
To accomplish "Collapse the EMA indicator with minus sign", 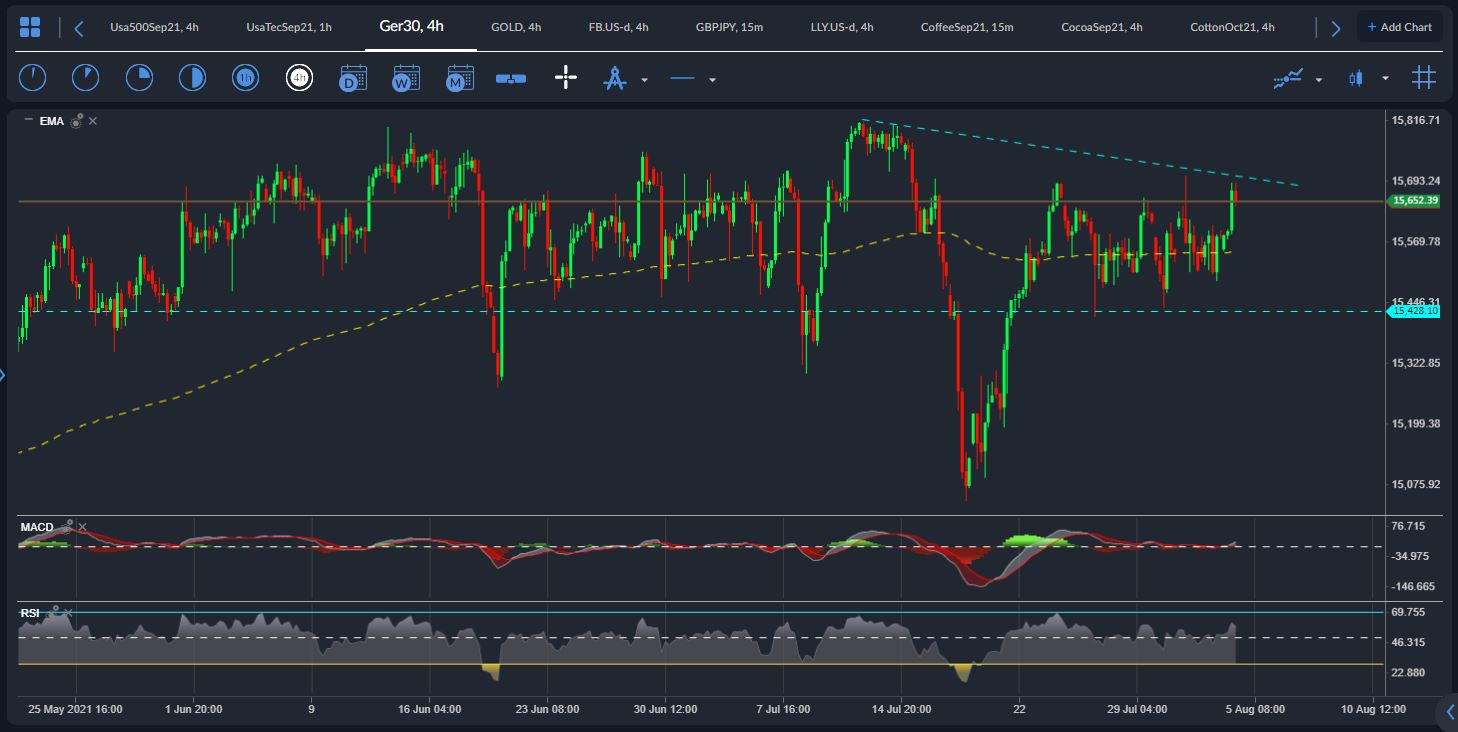I will [x=27, y=121].
